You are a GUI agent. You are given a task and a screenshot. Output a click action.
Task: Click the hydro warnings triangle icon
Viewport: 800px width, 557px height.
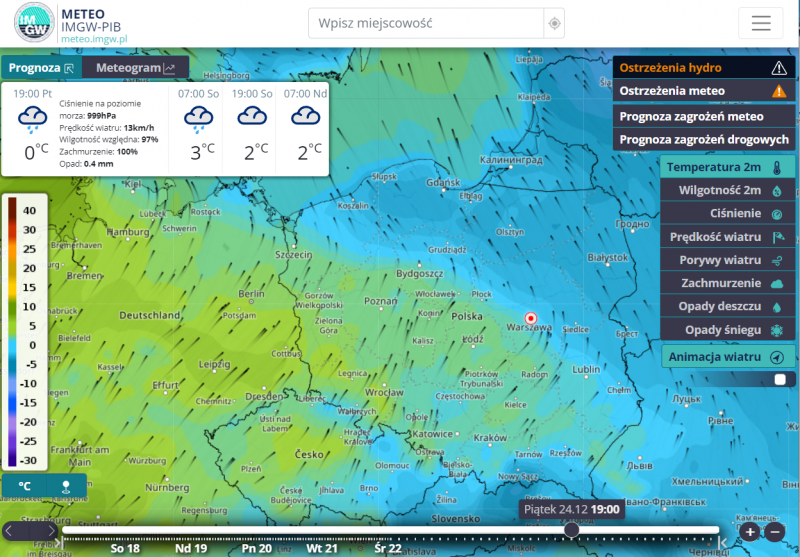(x=779, y=68)
